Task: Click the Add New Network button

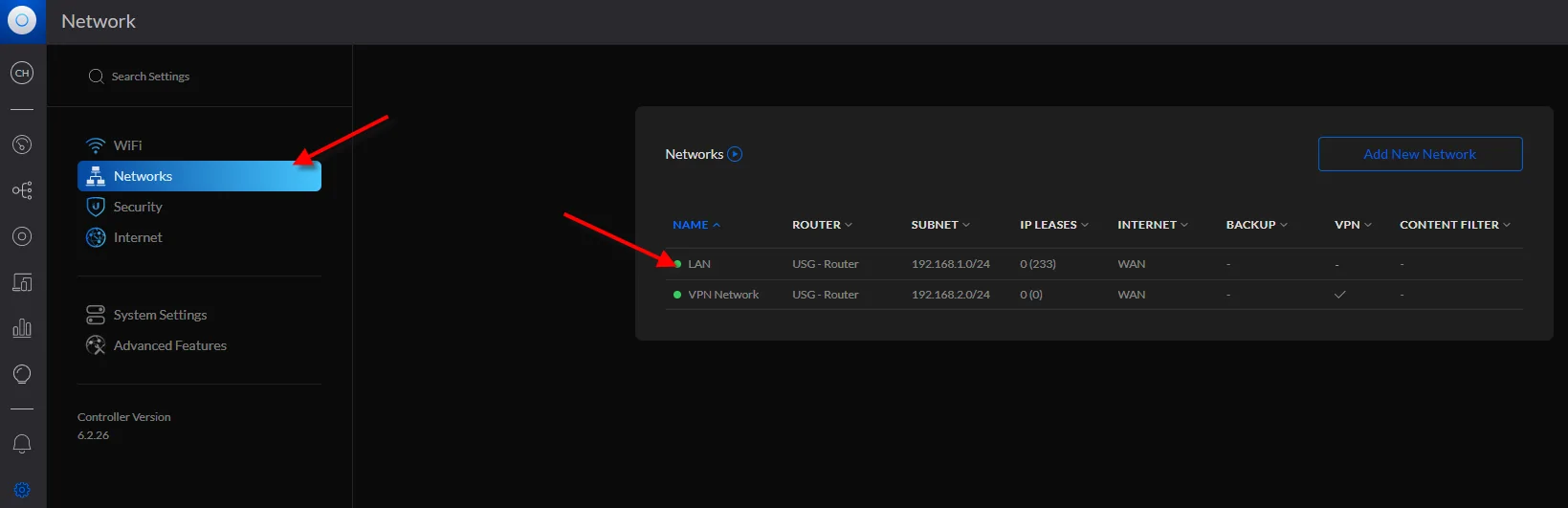Action: [x=1420, y=154]
